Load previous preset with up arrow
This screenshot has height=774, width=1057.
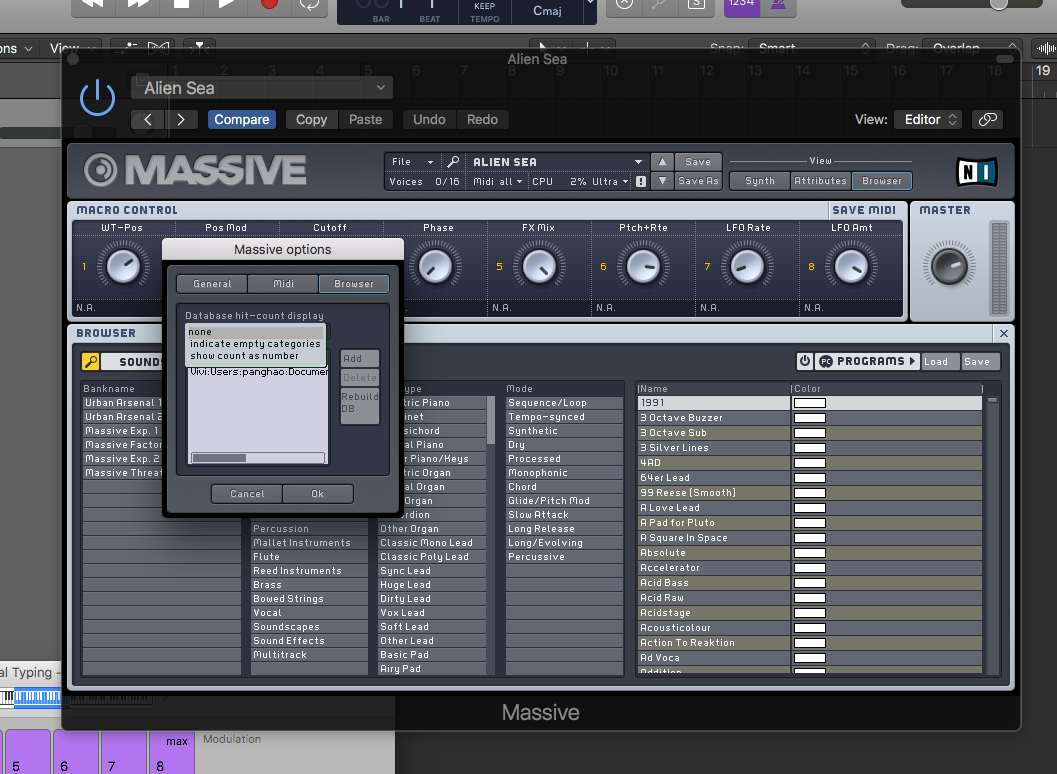[x=662, y=162]
